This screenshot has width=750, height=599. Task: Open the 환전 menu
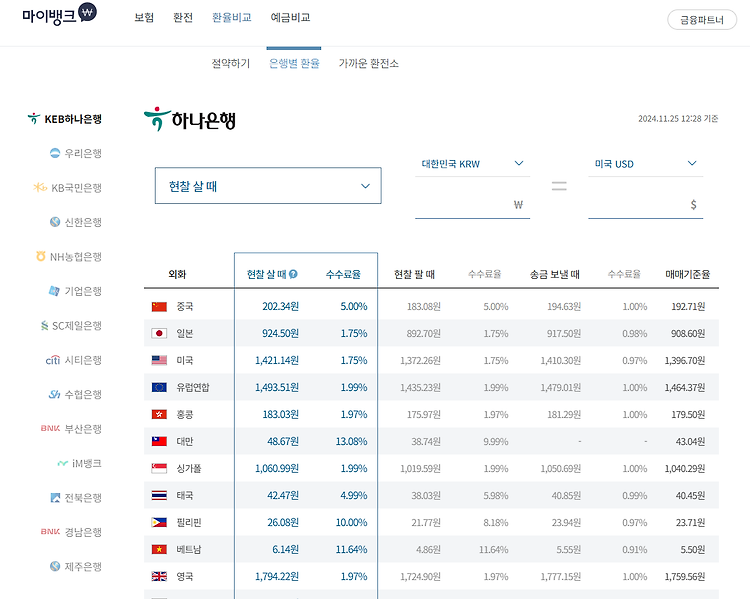coord(183,18)
